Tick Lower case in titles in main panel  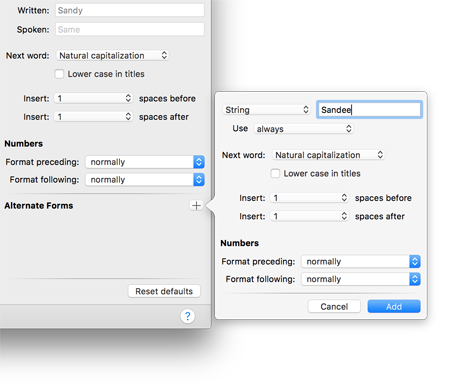point(59,74)
